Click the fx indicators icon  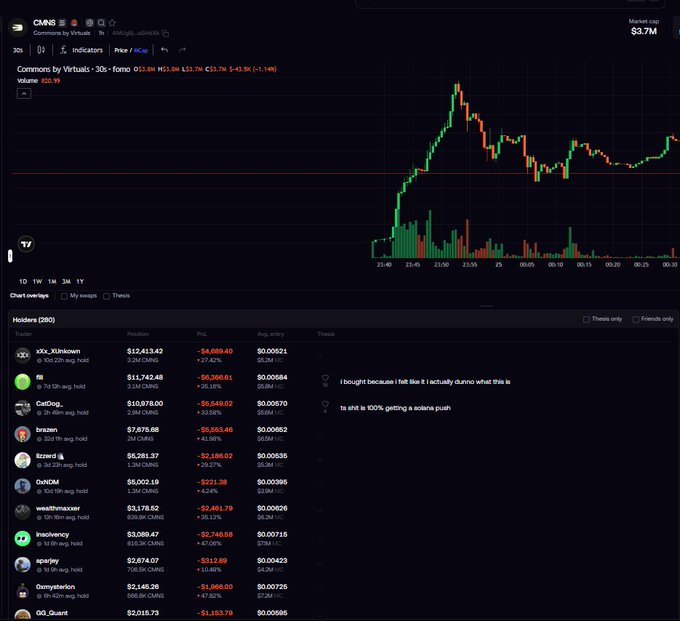point(63,50)
